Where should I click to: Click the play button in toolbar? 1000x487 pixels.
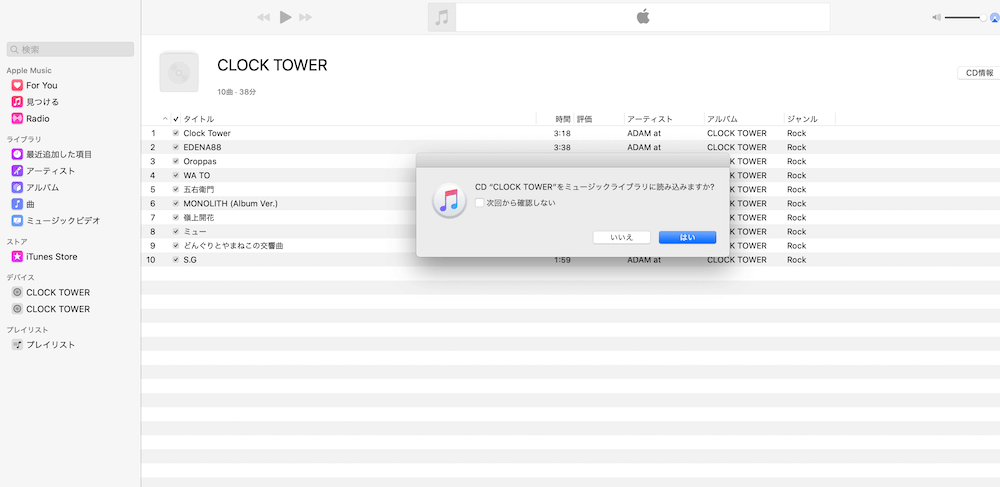click(285, 17)
